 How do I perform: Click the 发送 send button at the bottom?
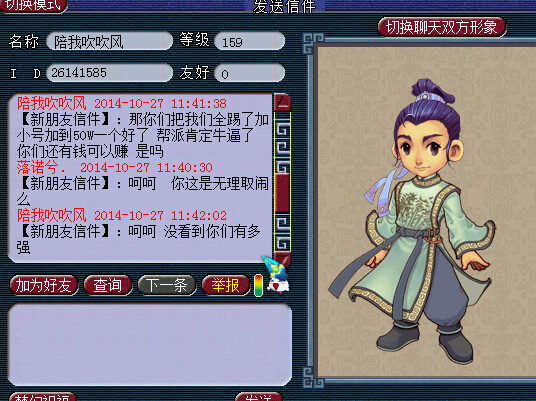pos(259,397)
